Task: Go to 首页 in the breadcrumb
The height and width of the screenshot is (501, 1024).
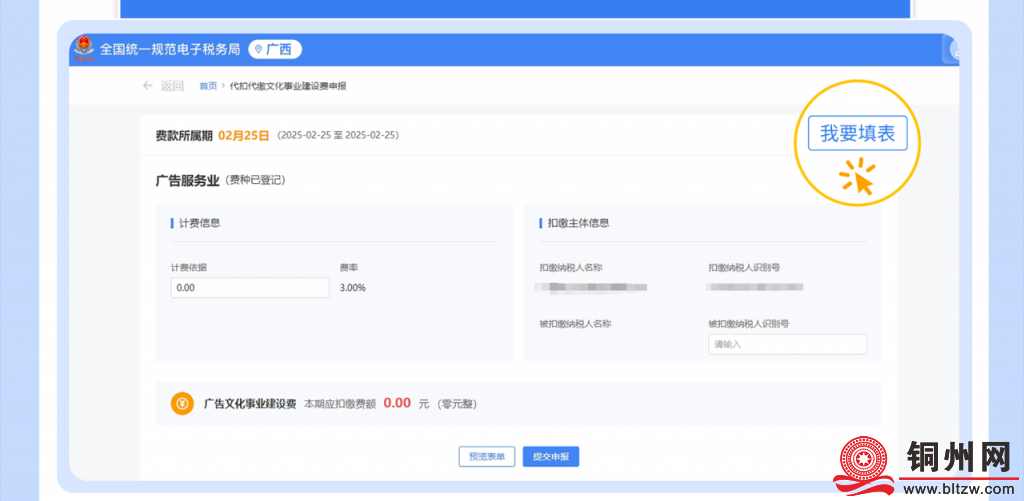Action: click(x=208, y=86)
